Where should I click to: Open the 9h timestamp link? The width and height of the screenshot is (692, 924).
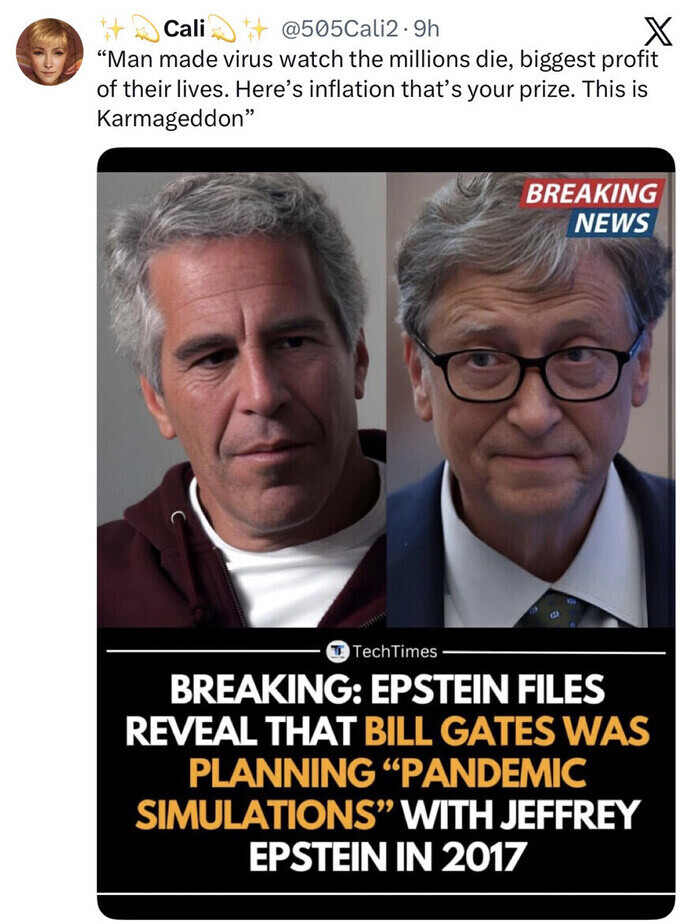pos(427,28)
